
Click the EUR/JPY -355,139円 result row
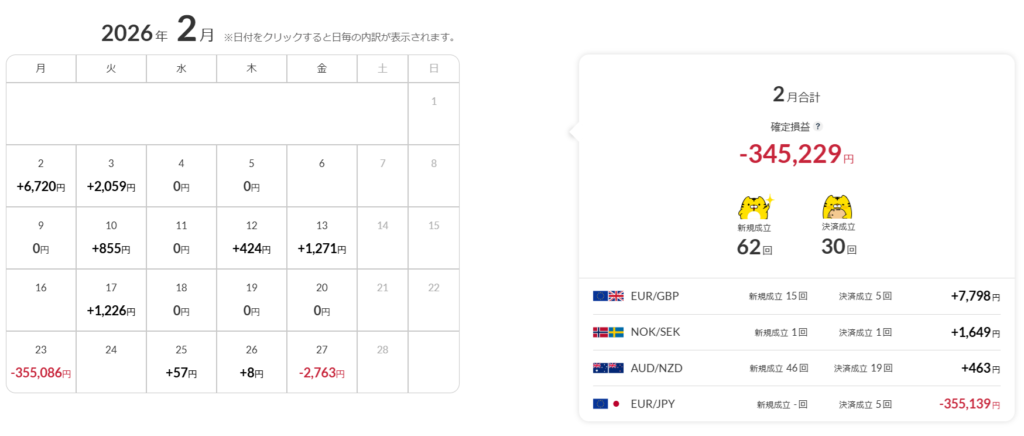click(794, 404)
